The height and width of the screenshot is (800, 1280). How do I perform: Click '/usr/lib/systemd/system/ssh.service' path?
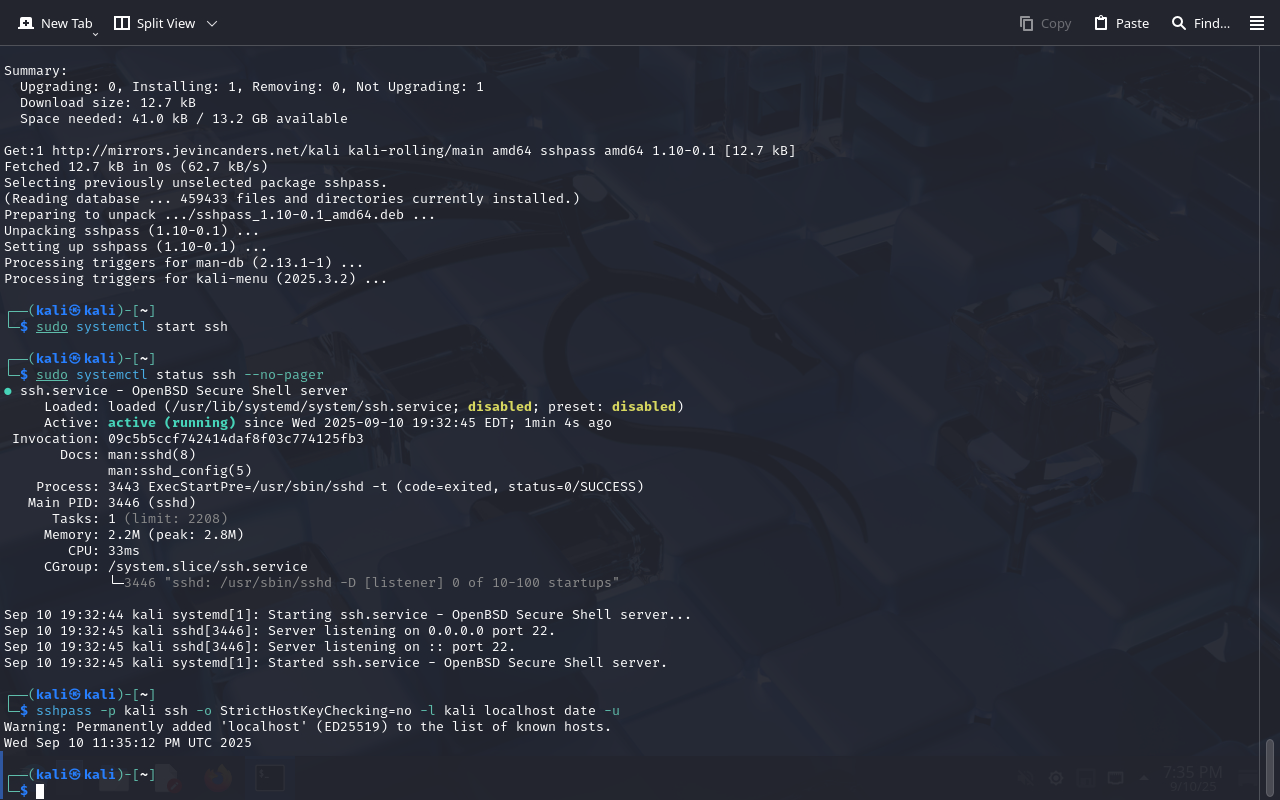[312, 407]
